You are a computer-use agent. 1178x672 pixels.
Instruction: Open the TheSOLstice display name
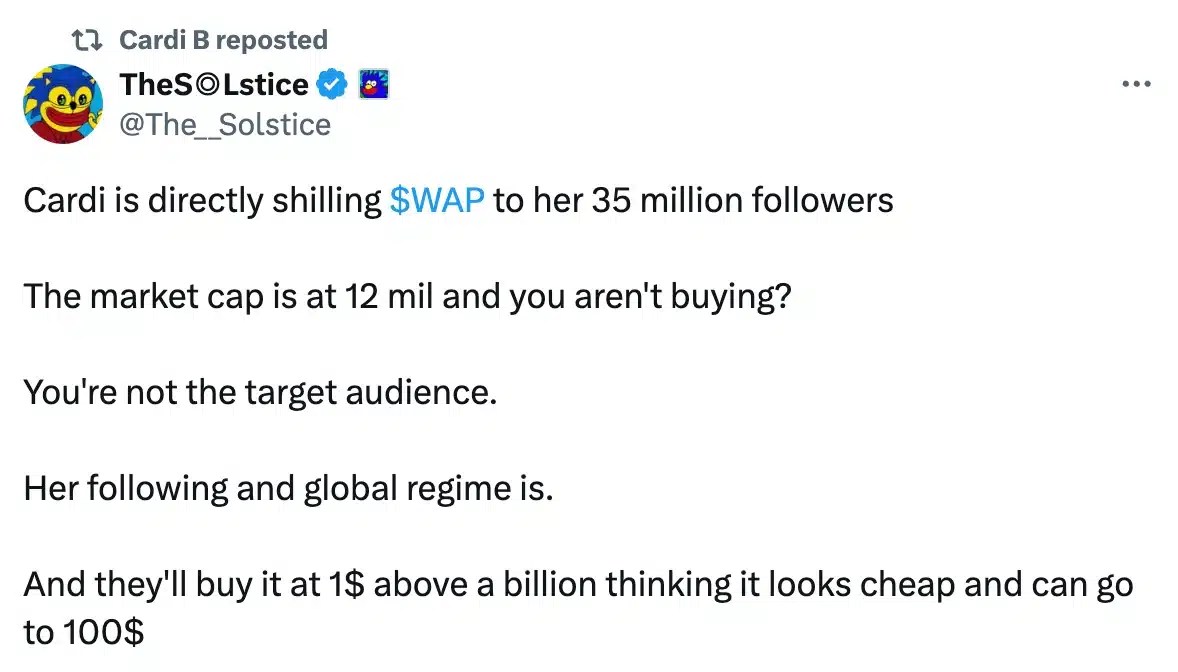click(x=213, y=86)
